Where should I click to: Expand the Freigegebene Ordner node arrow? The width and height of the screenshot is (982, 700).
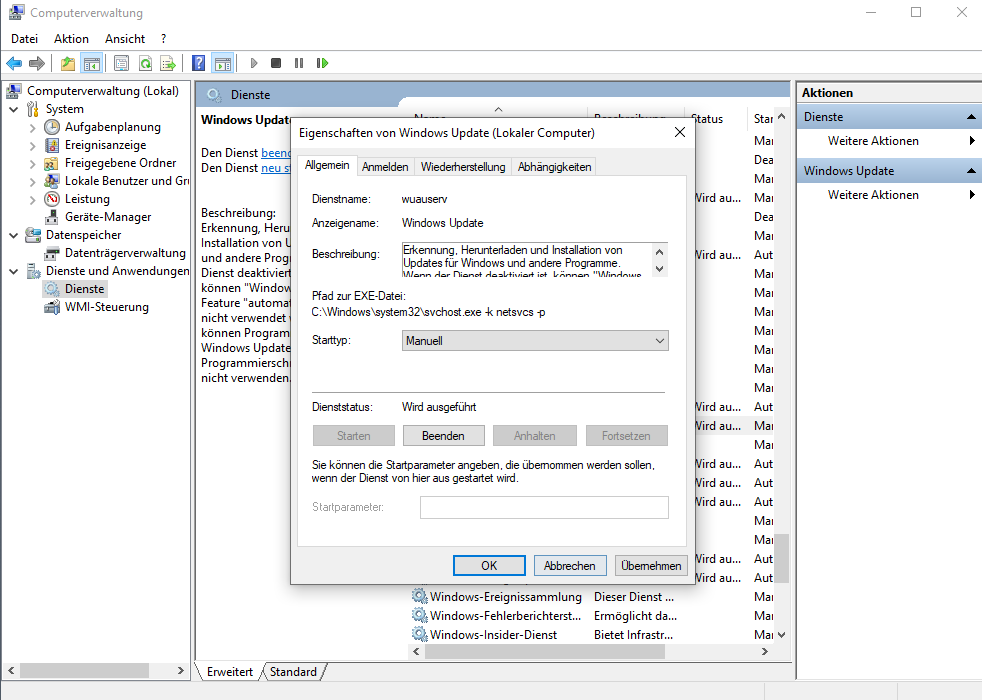point(33,164)
